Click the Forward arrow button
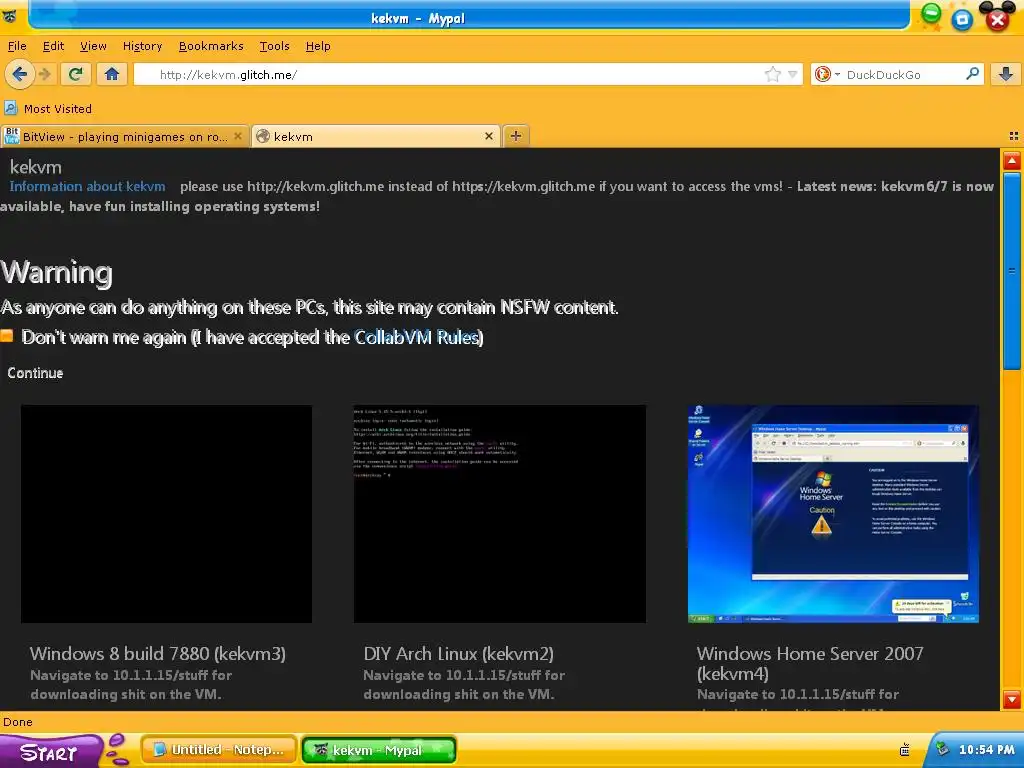Image resolution: width=1024 pixels, height=768 pixels. 45,74
